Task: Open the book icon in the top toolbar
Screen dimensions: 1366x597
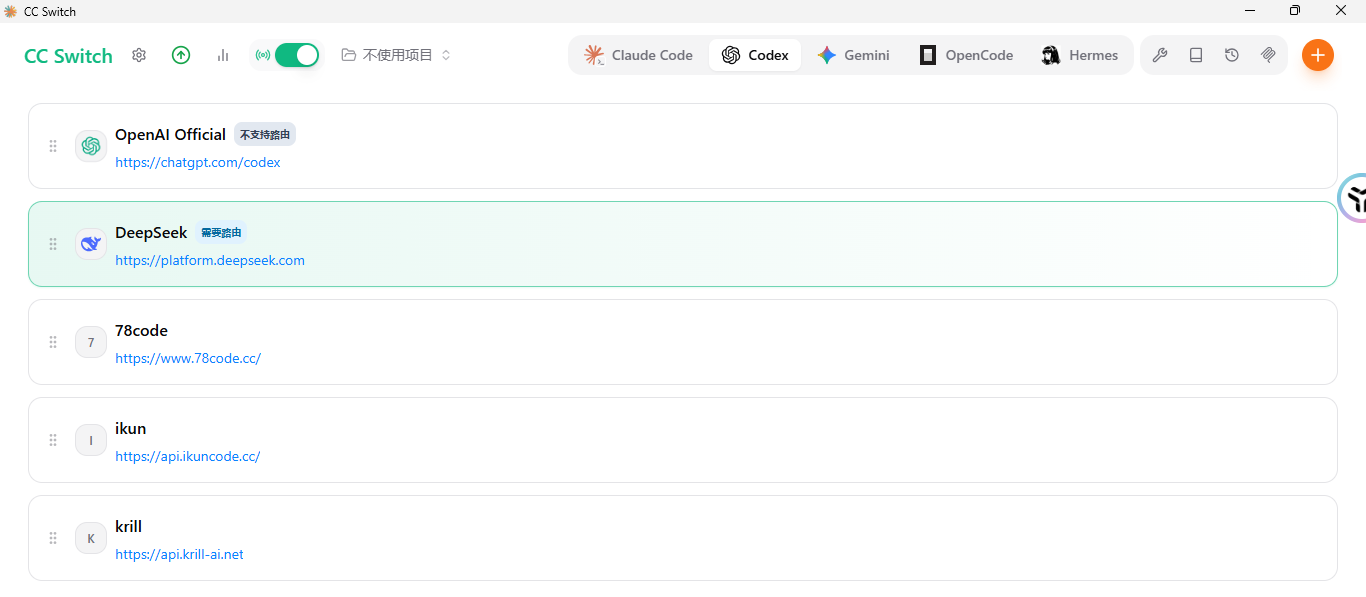Action: click(x=1196, y=55)
